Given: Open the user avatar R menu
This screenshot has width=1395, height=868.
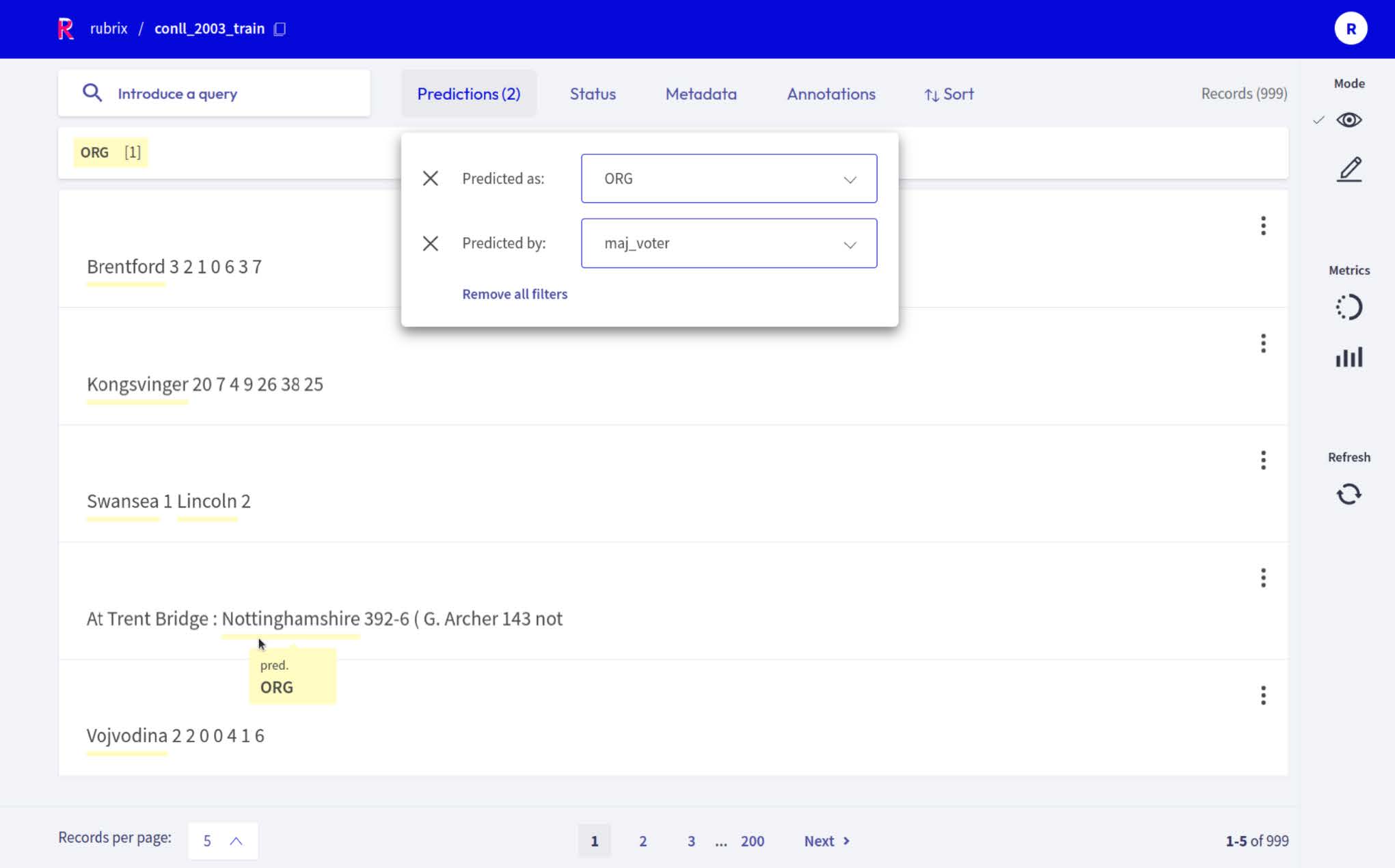Looking at the screenshot, I should click(x=1350, y=29).
